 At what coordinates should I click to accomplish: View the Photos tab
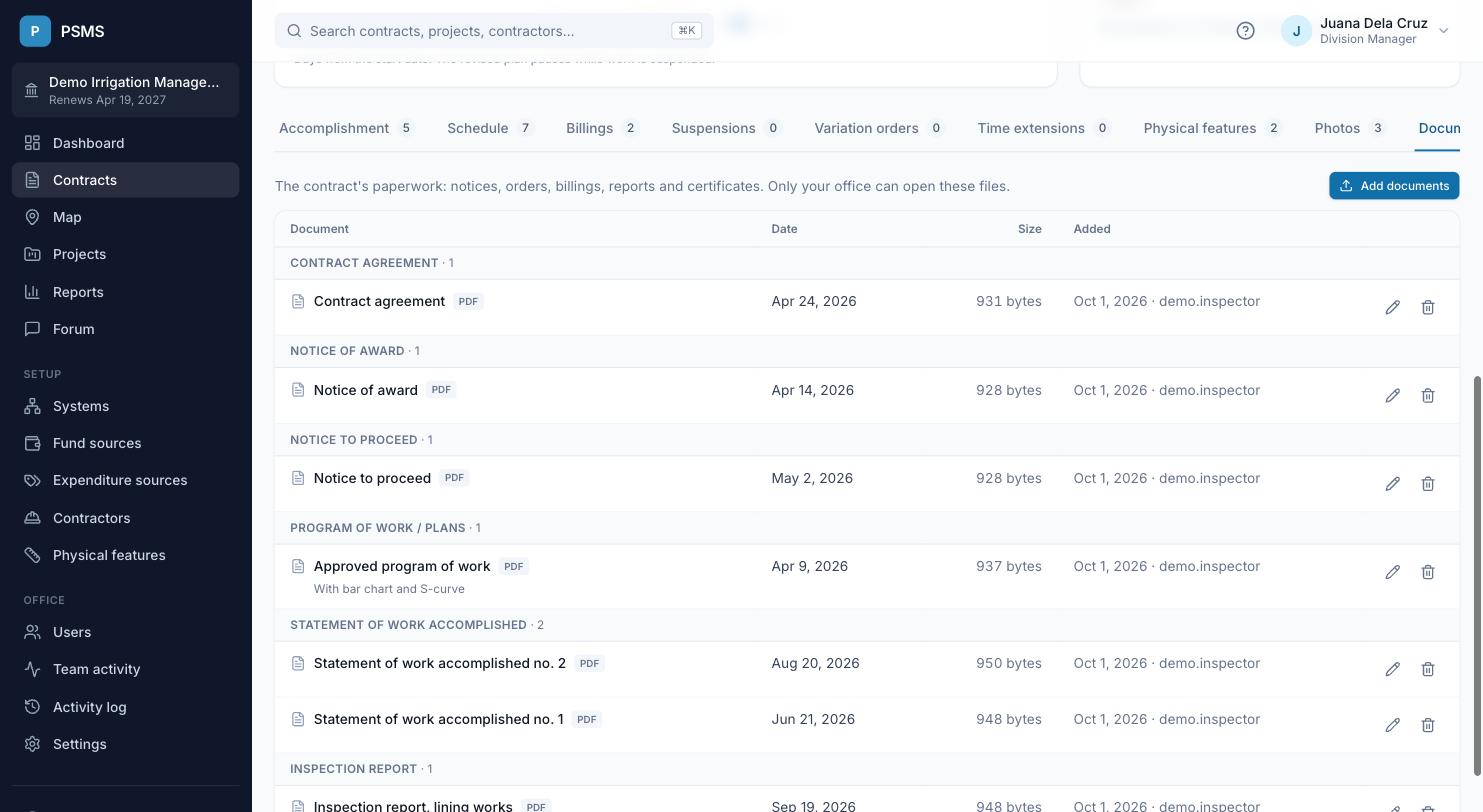click(x=1350, y=128)
